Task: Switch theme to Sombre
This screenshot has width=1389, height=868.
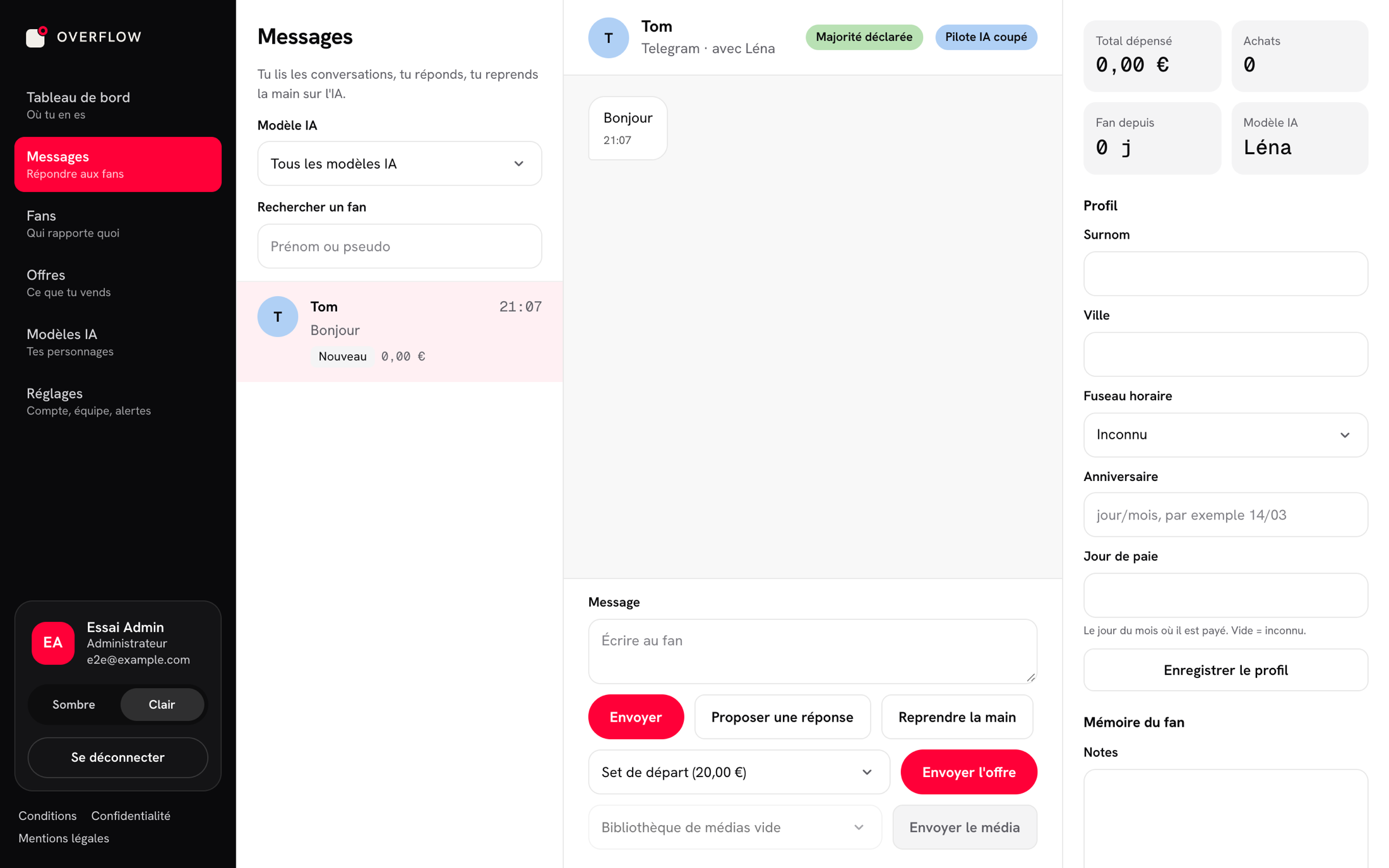Action: pyautogui.click(x=74, y=704)
